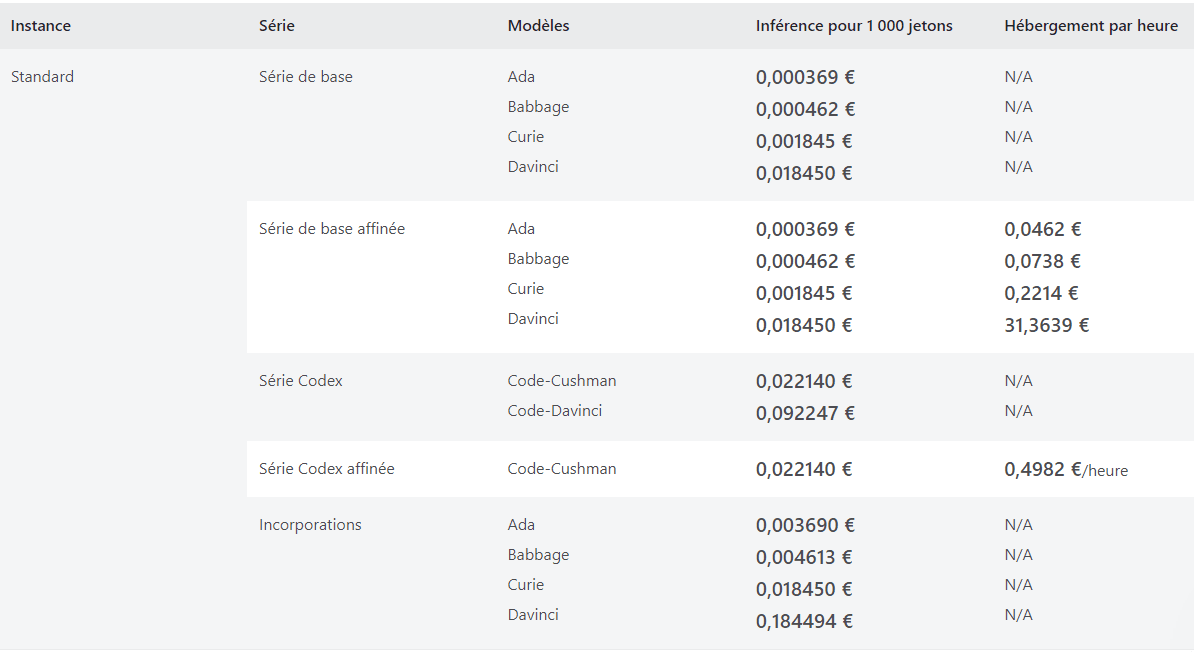The image size is (1194, 652).
Task: Select the Inférence pour 1 000 jetons header
Action: pyautogui.click(x=854, y=26)
